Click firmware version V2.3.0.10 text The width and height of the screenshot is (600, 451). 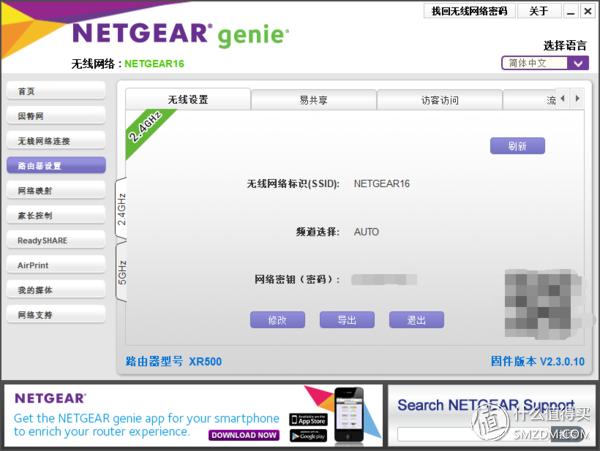(x=562, y=361)
